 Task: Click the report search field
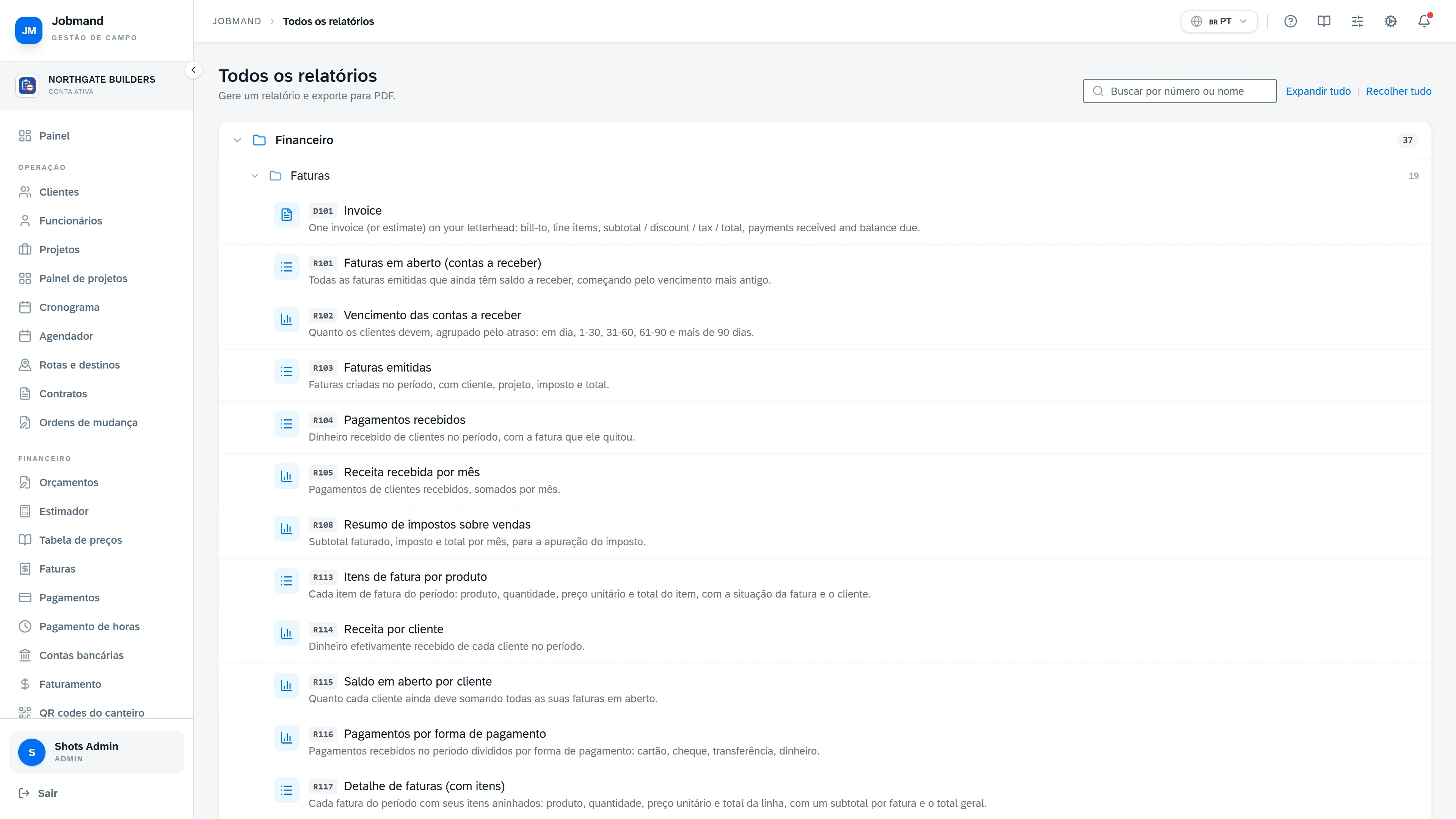1180,91
